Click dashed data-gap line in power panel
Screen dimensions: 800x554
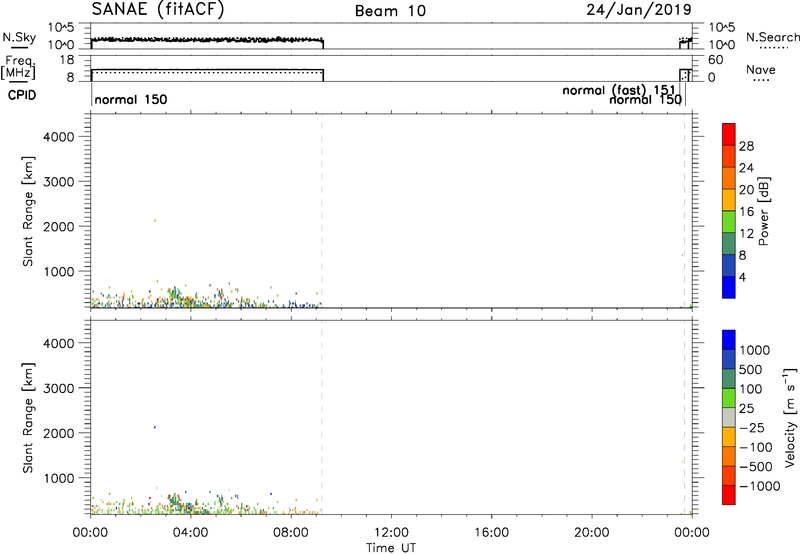coord(322,211)
